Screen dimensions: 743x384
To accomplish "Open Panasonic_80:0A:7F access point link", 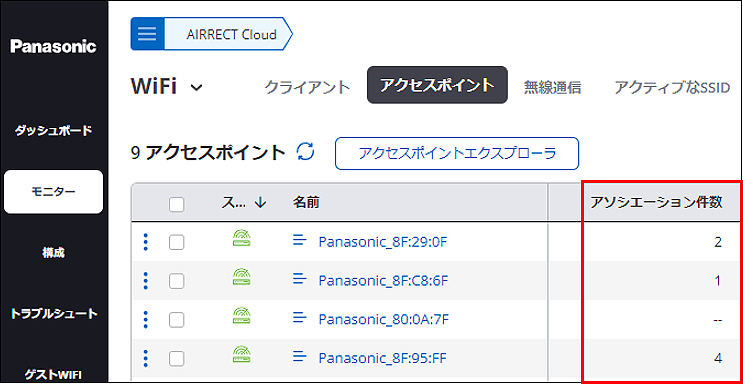I will (383, 320).
